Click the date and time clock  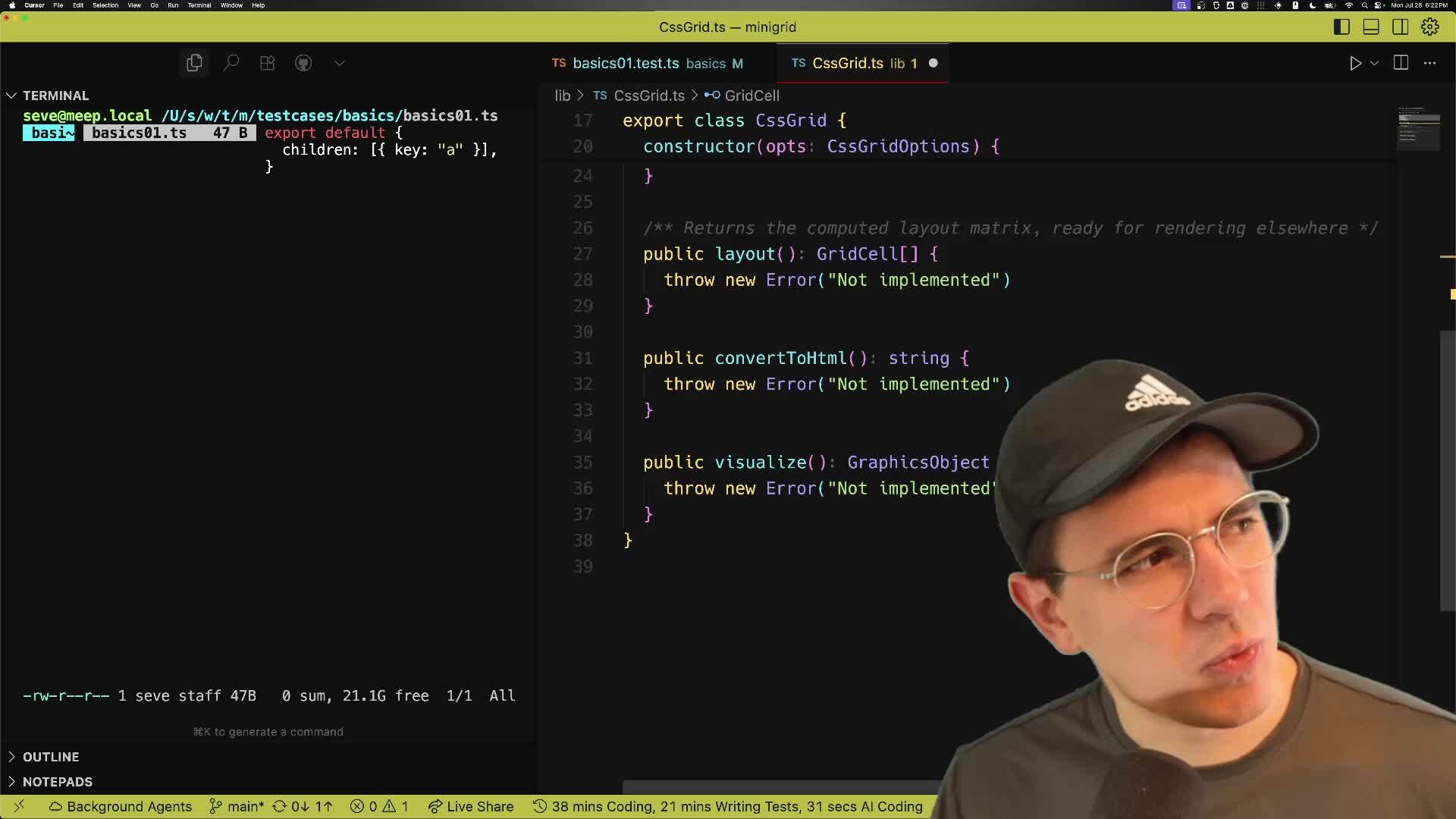[1419, 5]
